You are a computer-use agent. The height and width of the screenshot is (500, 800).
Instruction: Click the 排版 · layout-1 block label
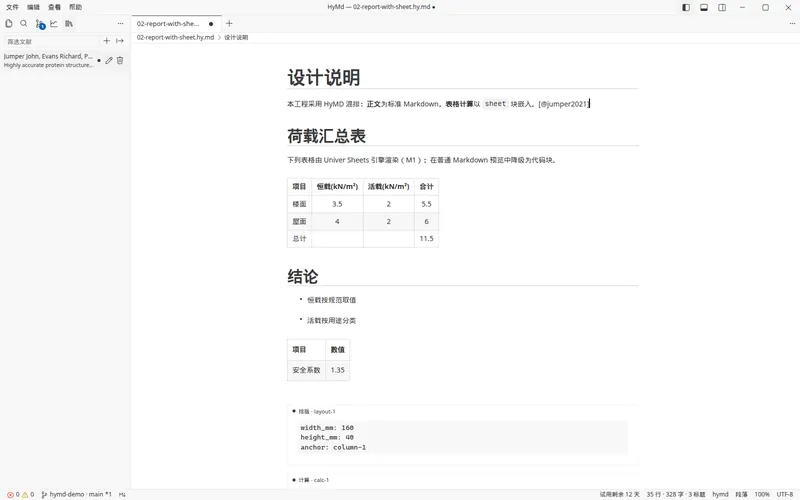317,411
